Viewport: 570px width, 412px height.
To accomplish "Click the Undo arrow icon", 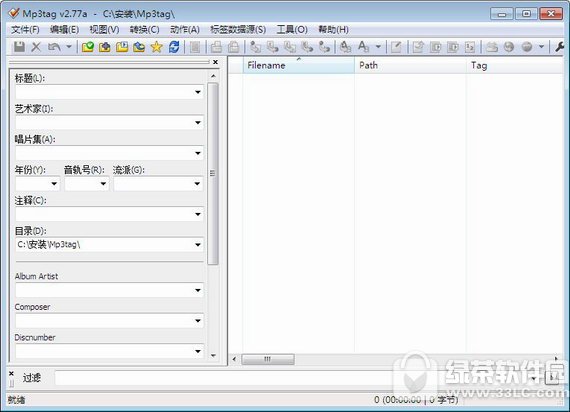I will (54, 47).
